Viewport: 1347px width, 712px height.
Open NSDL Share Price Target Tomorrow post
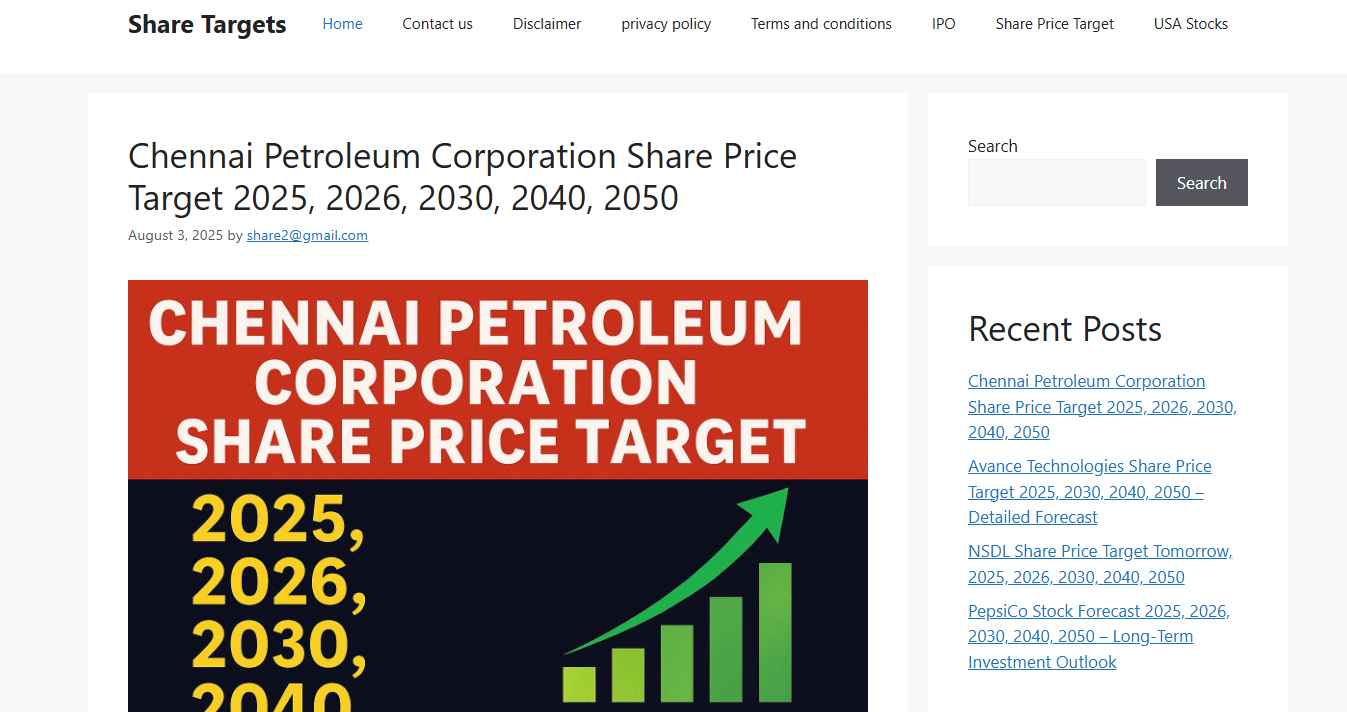click(1100, 564)
